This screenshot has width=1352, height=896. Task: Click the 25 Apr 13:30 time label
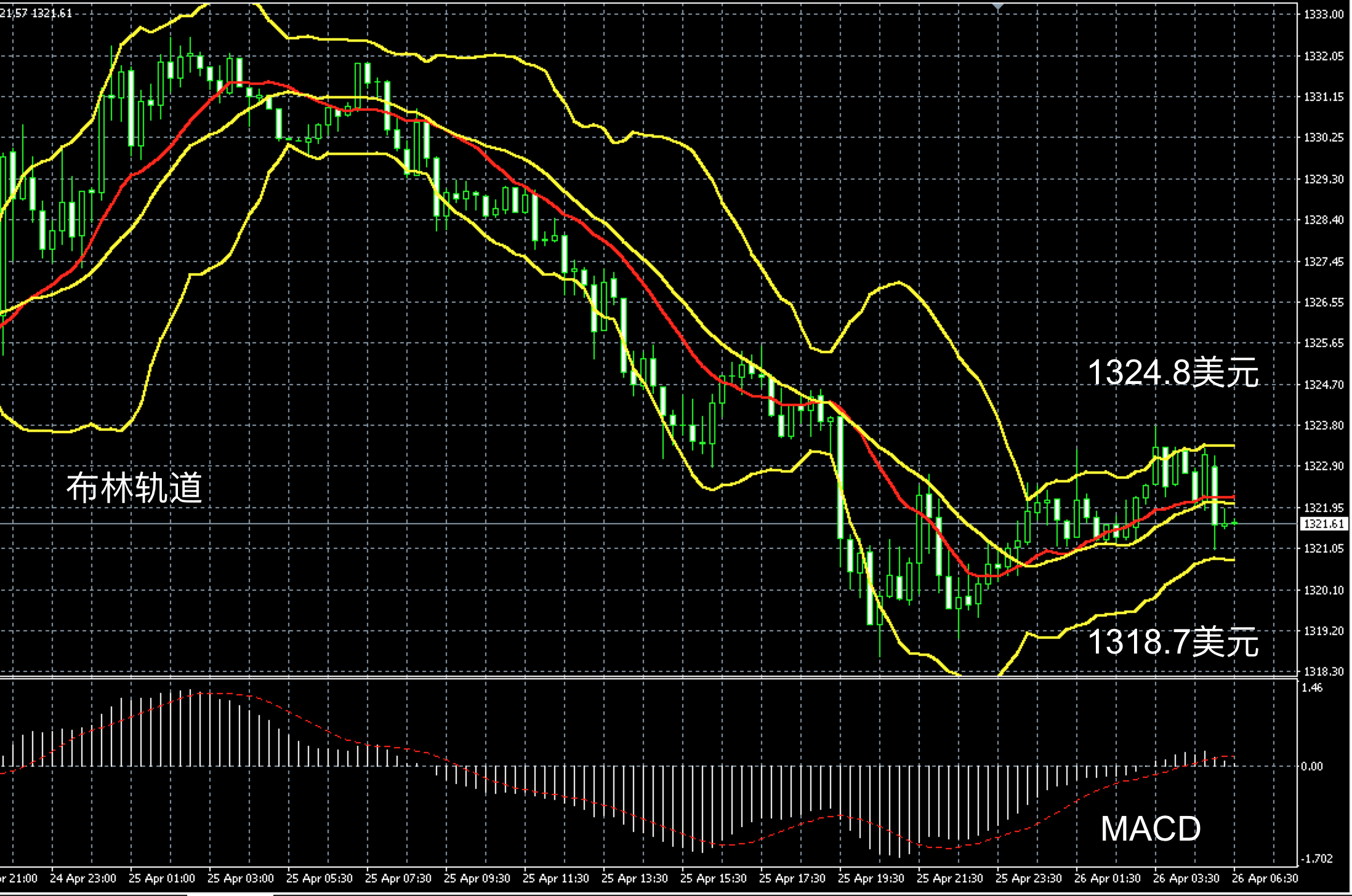tap(634, 878)
